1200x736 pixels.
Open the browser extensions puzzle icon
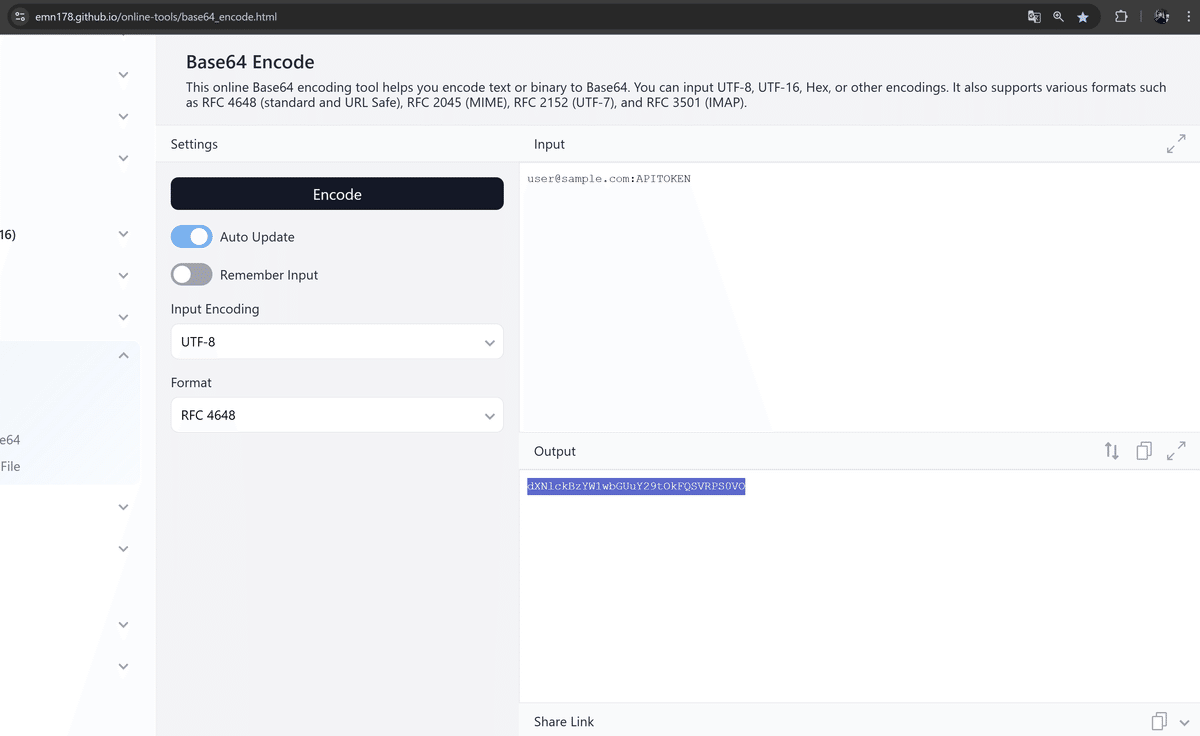point(1121,17)
